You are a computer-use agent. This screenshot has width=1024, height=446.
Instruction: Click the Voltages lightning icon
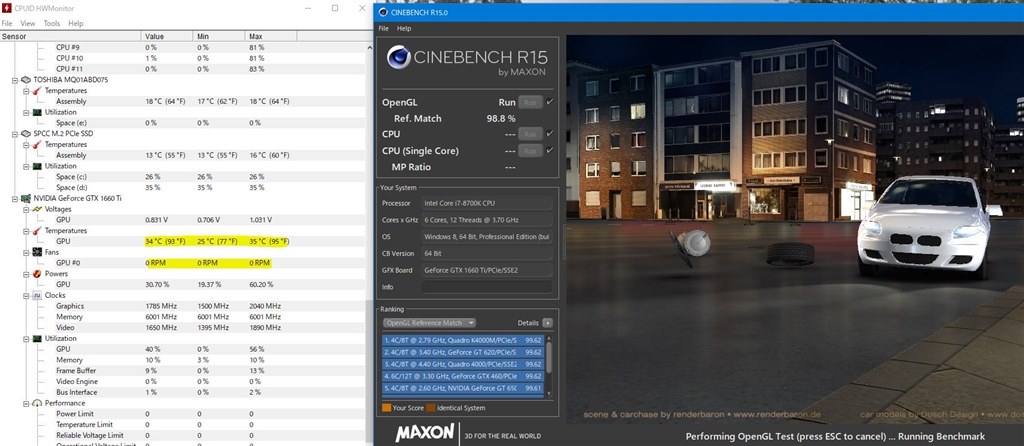[x=37, y=209]
